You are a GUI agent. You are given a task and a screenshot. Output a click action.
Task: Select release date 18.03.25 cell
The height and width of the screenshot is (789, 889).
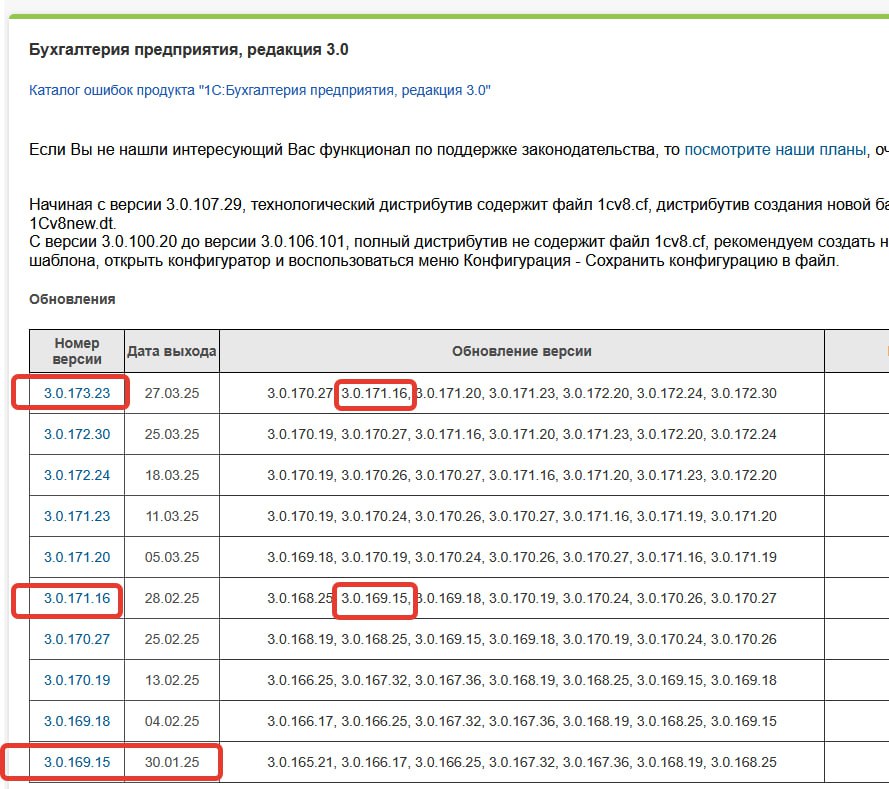pyautogui.click(x=172, y=475)
